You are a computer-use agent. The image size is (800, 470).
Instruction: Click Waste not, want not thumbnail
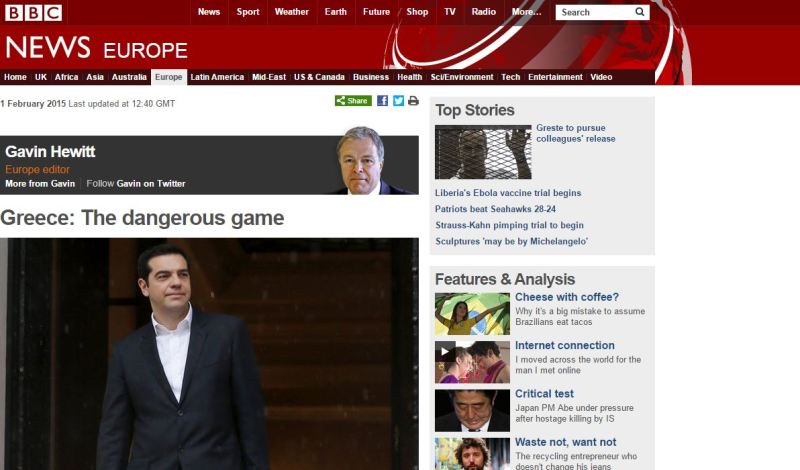[x=472, y=454]
